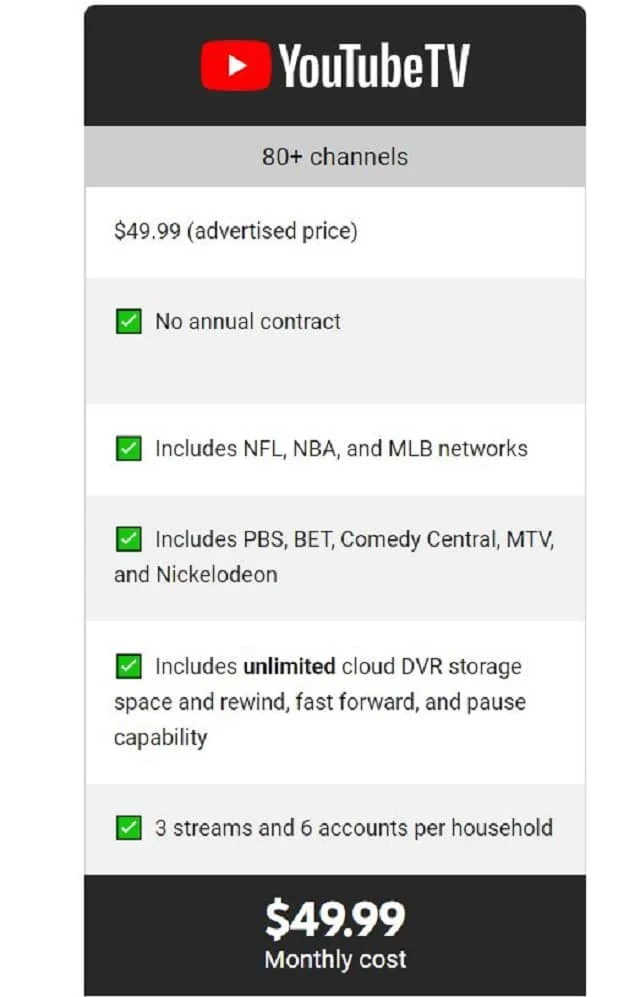Image resolution: width=640 pixels, height=997 pixels.
Task: Click the $49.99 (advertised price) text
Action: pos(236,231)
